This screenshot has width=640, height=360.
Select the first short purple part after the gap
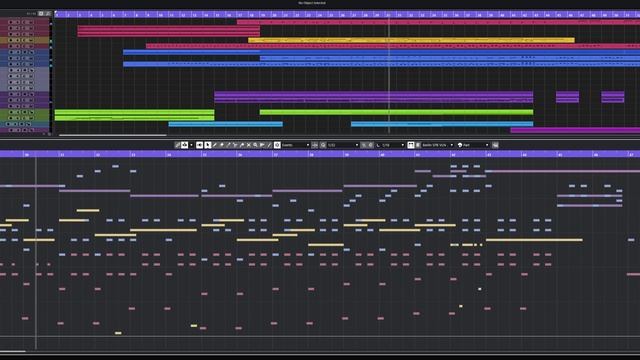click(x=567, y=97)
